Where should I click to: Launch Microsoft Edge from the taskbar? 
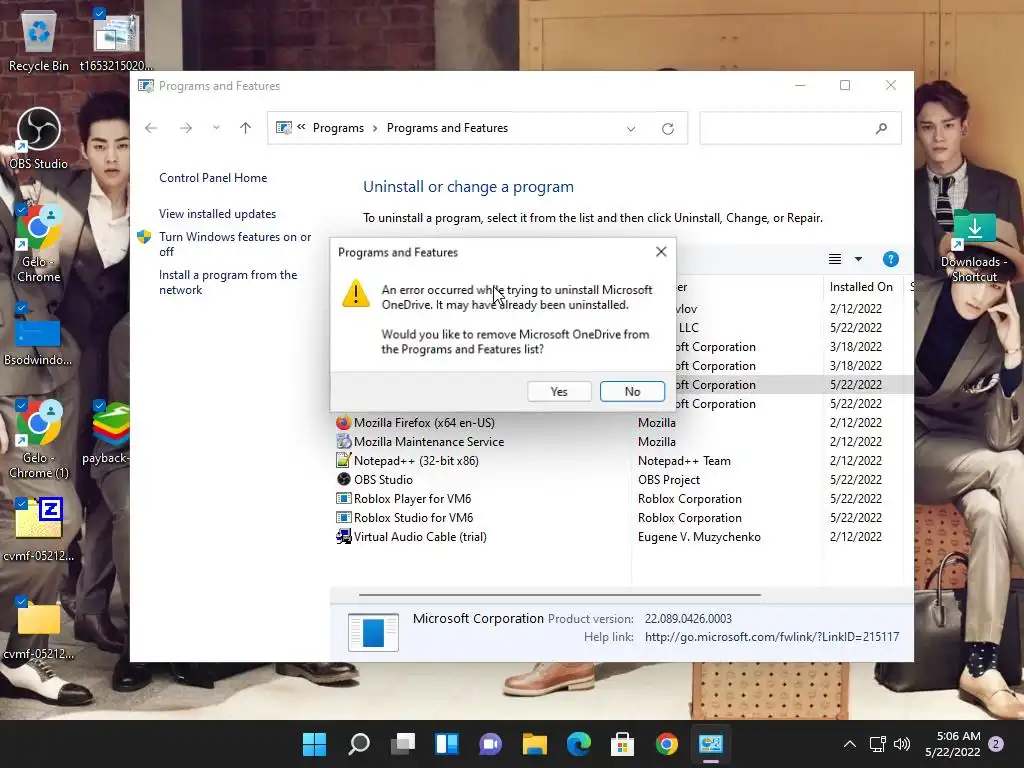click(x=579, y=744)
